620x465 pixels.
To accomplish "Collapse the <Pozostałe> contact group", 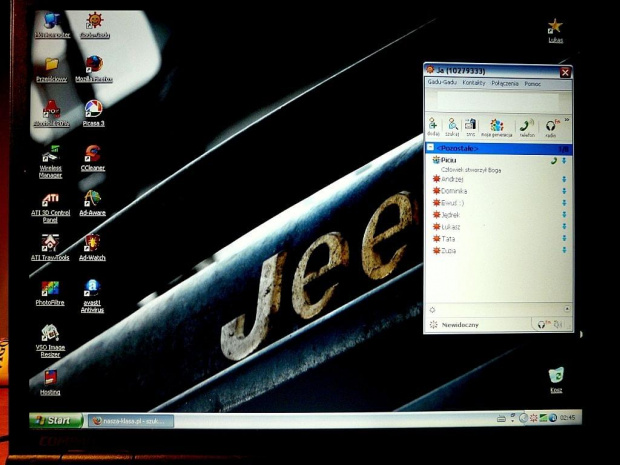I will (x=431, y=148).
